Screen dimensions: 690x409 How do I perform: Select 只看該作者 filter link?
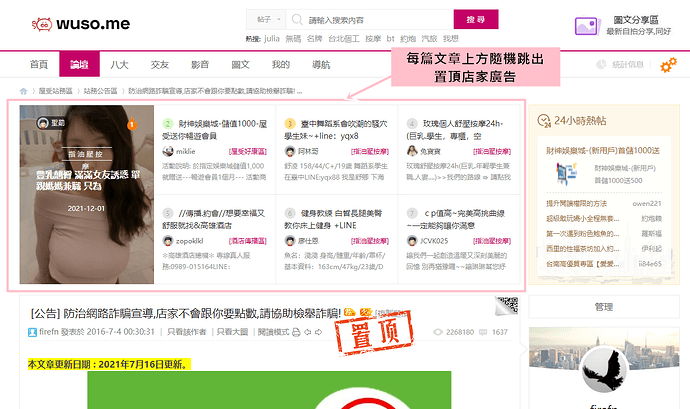(x=187, y=332)
